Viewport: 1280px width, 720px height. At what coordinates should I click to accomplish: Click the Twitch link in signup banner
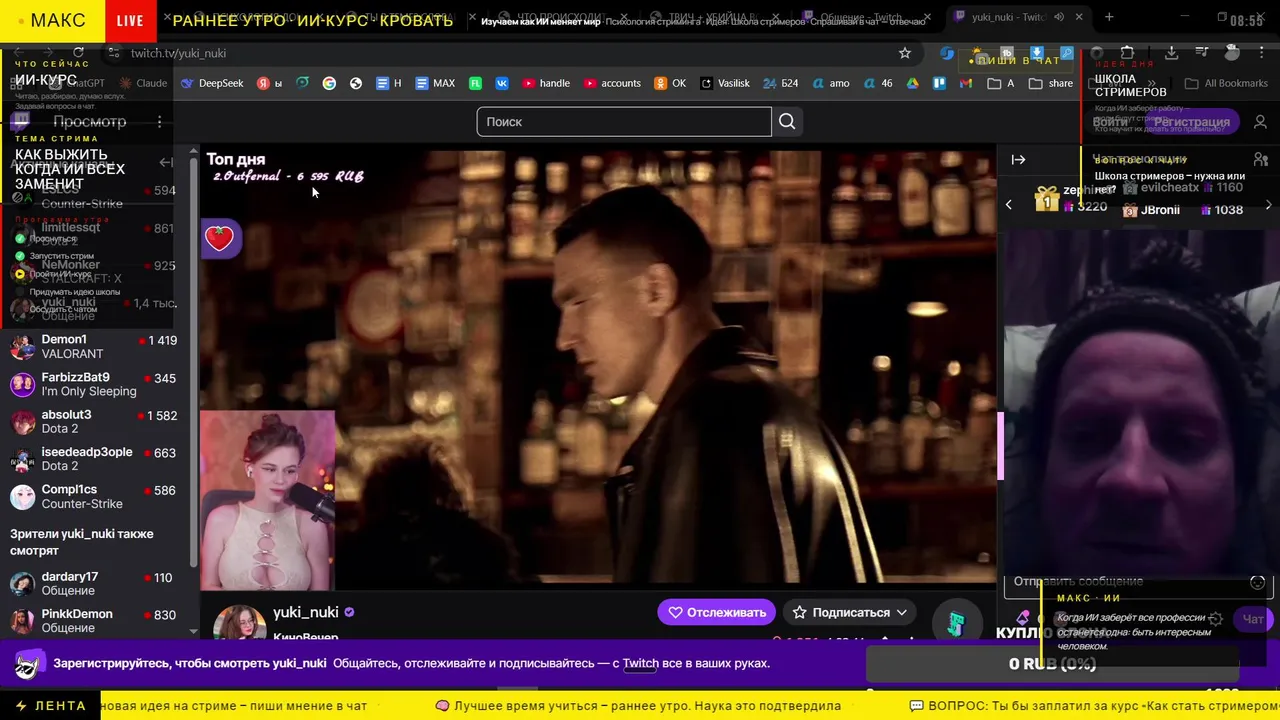coord(640,663)
